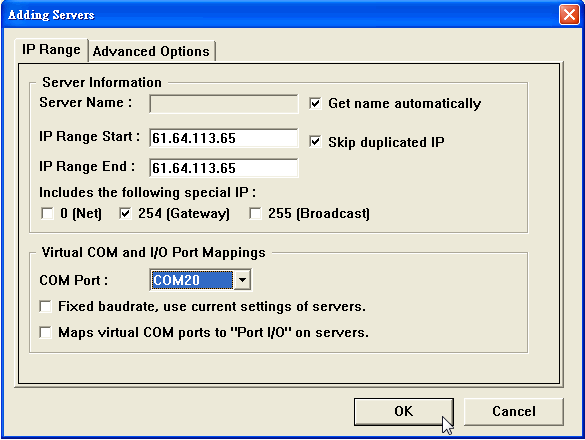
Task: Close the Adding Servers dialog
Action: 569,15
